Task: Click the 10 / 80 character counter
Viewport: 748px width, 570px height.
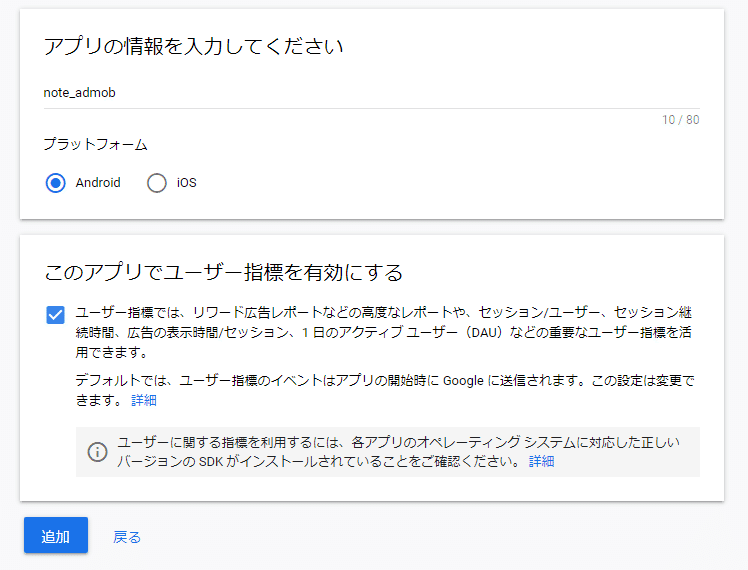Action: 680,120
